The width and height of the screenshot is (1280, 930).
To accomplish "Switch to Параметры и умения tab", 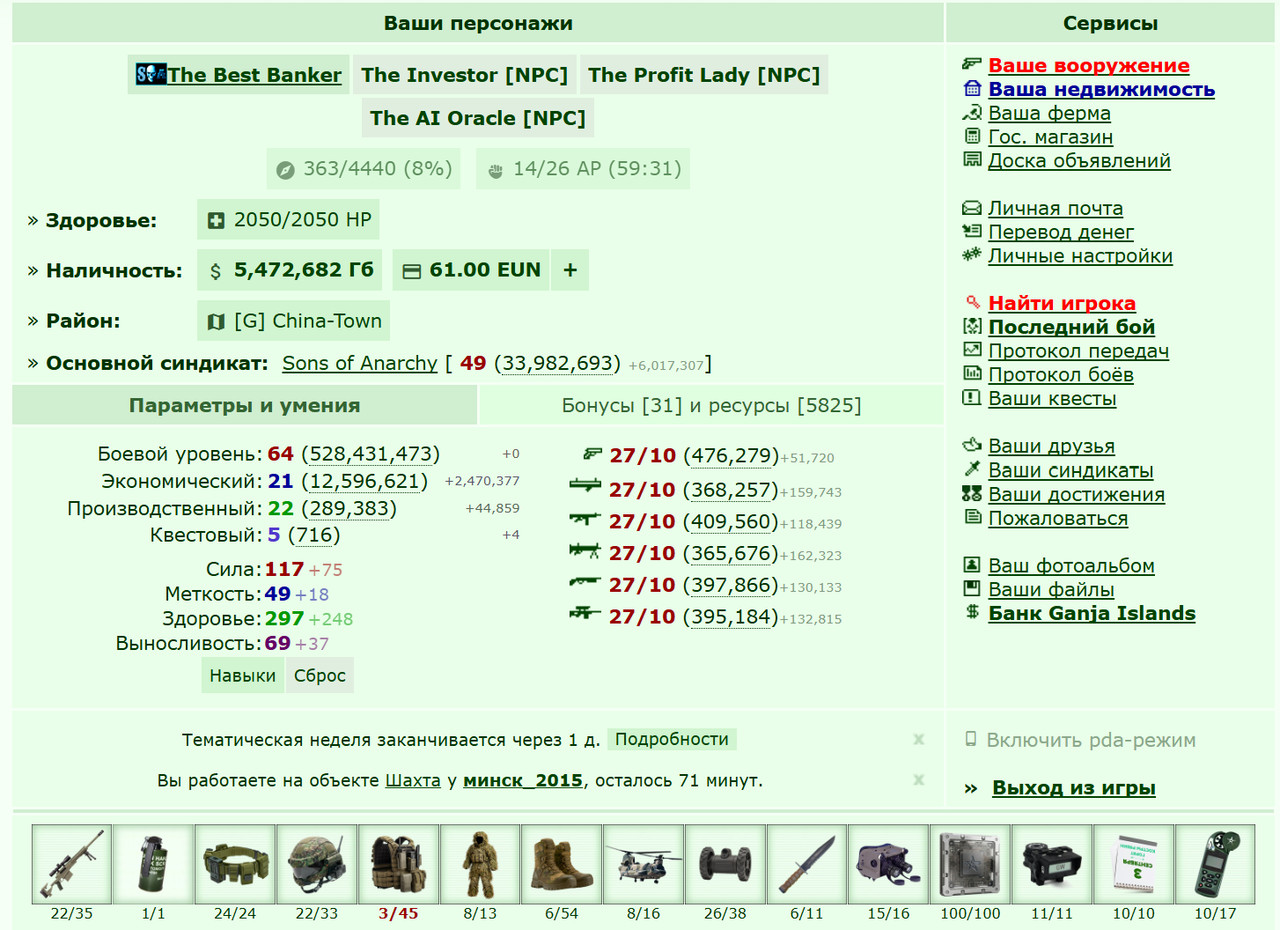I will click(244, 405).
